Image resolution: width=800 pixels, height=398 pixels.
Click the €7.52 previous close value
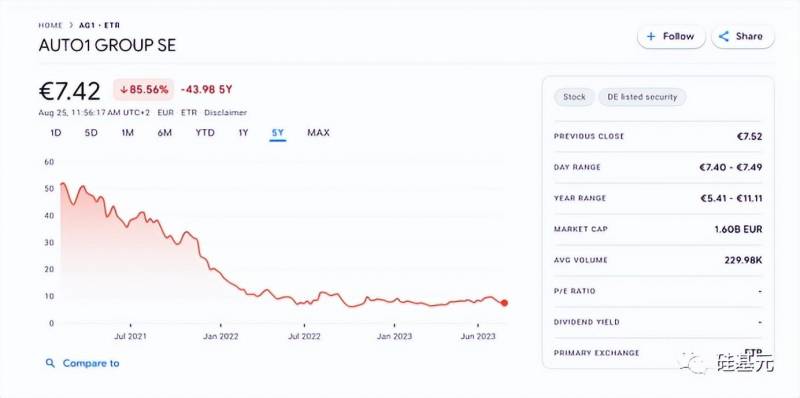749,137
